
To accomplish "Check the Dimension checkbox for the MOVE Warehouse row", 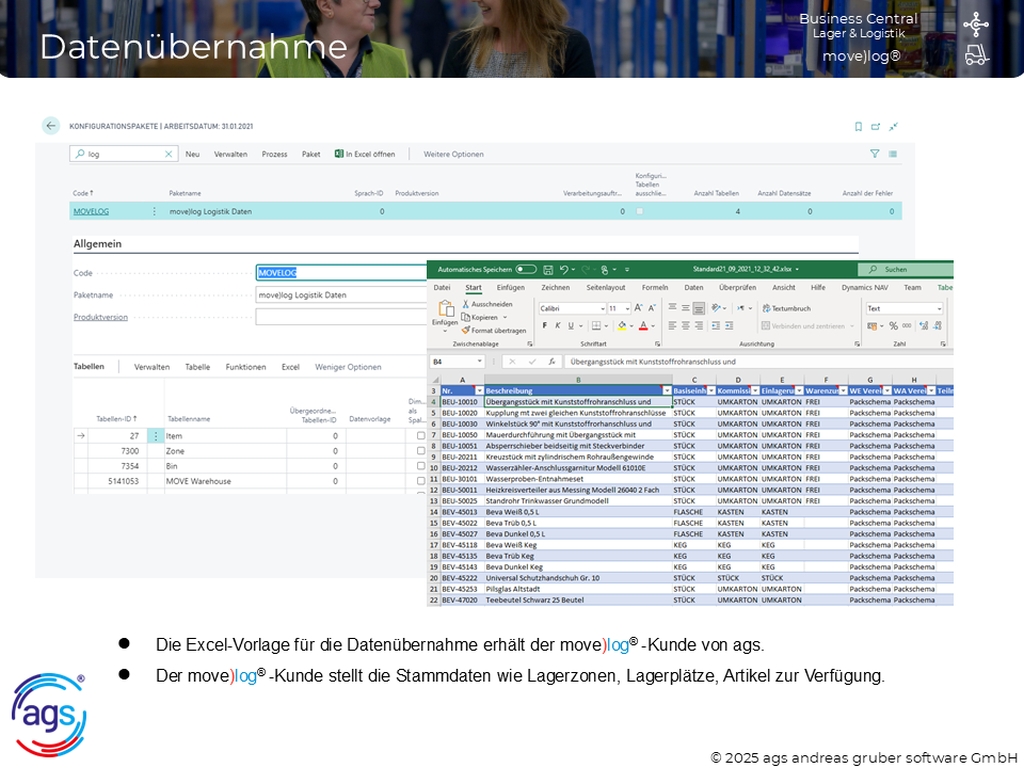I will 421,481.
